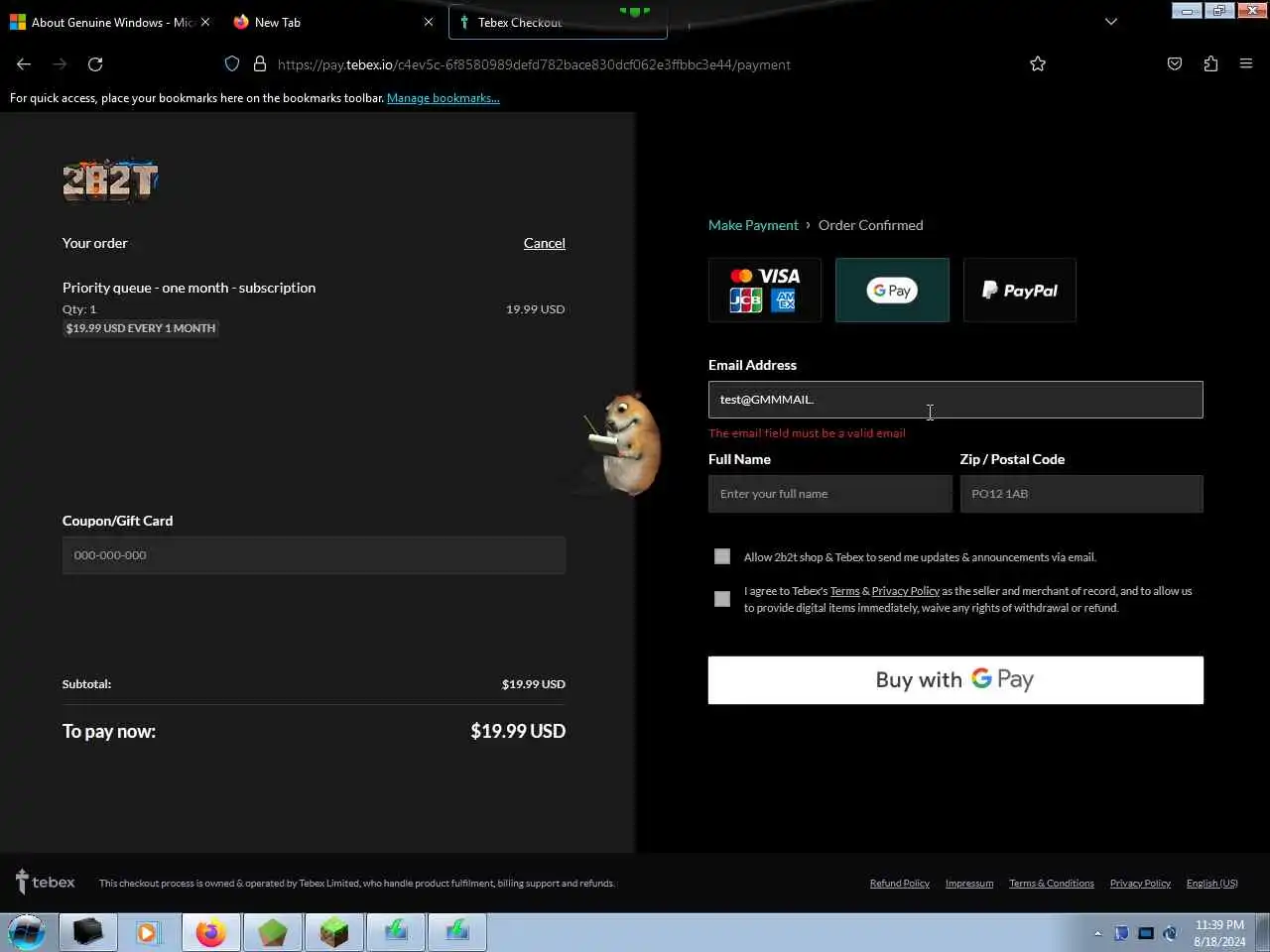This screenshot has height=952, width=1270.
Task: Open the Refund Policy footer link
Action: tap(900, 884)
